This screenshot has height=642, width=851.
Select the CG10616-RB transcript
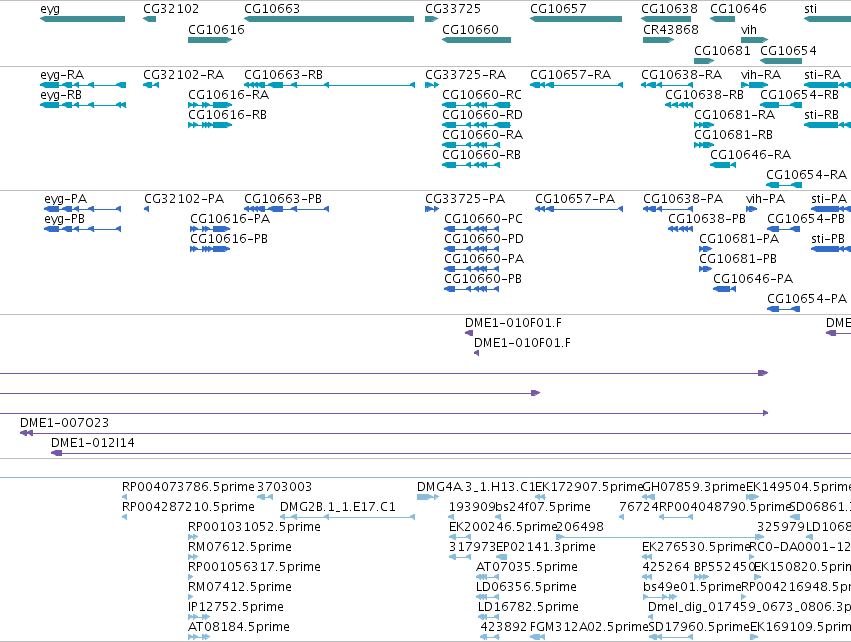(210, 125)
